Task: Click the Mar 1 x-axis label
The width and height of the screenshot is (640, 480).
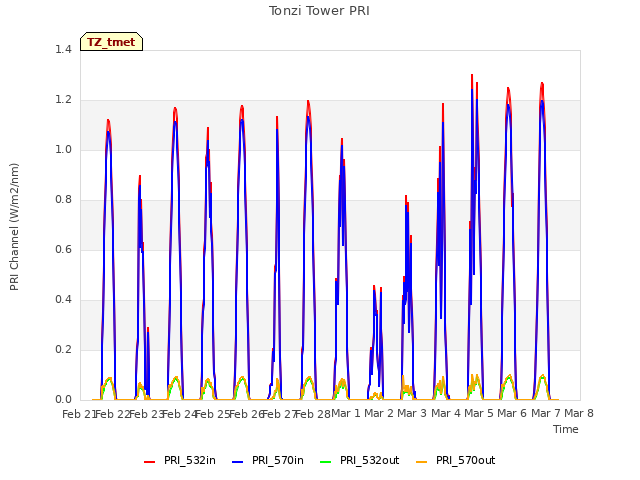Action: pos(346,413)
